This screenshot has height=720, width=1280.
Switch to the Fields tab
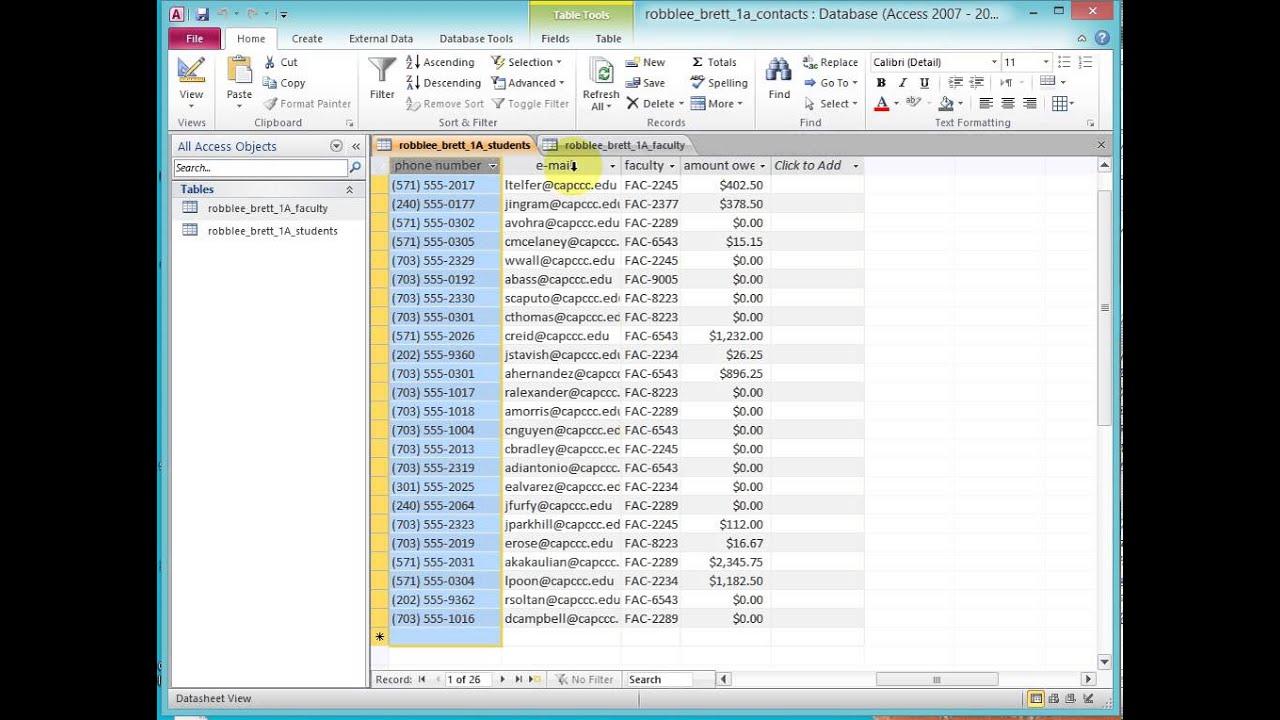point(555,38)
